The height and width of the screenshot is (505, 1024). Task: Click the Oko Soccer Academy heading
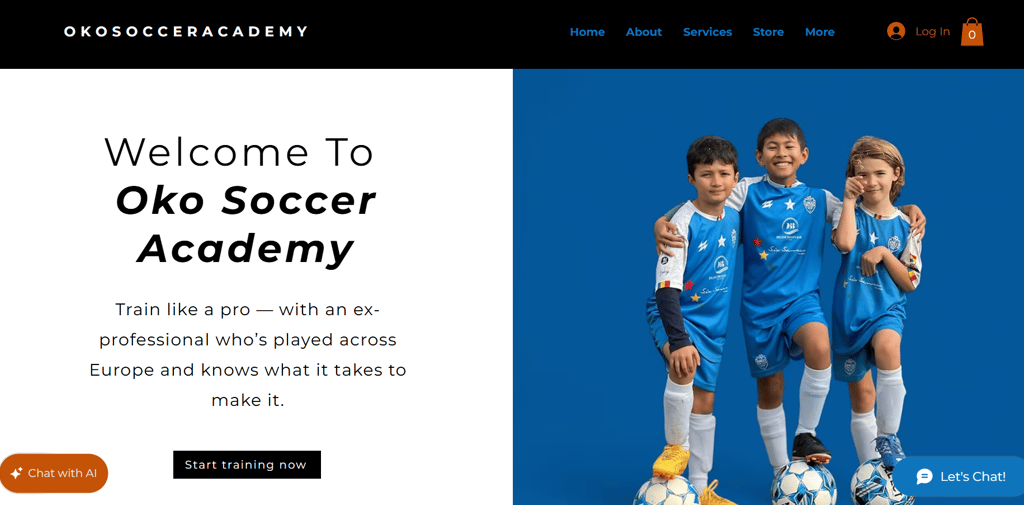[246, 225]
